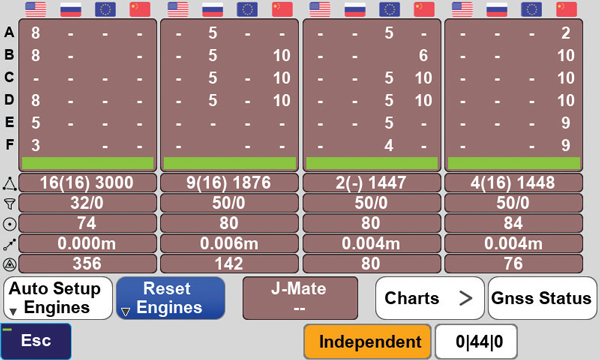Click the USA flag above engine two
The width and height of the screenshot is (600, 360).
[178, 10]
